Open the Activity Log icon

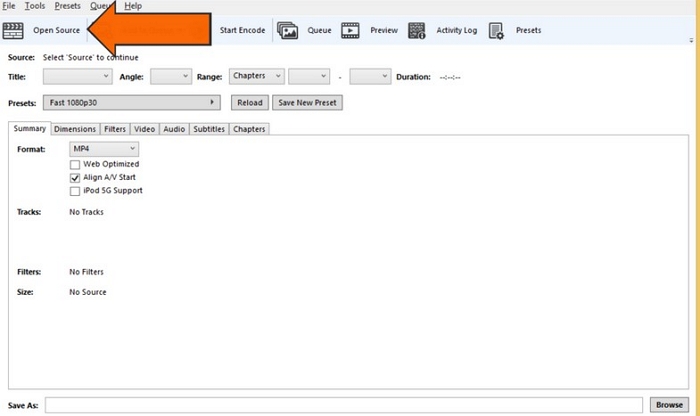(x=417, y=30)
